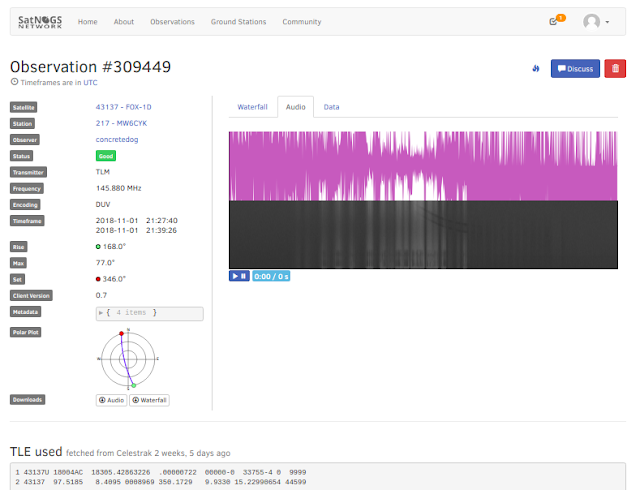This screenshot has width=640, height=490.
Task: Click the Frequency value 145.880 MHz
Action: pyautogui.click(x=118, y=188)
